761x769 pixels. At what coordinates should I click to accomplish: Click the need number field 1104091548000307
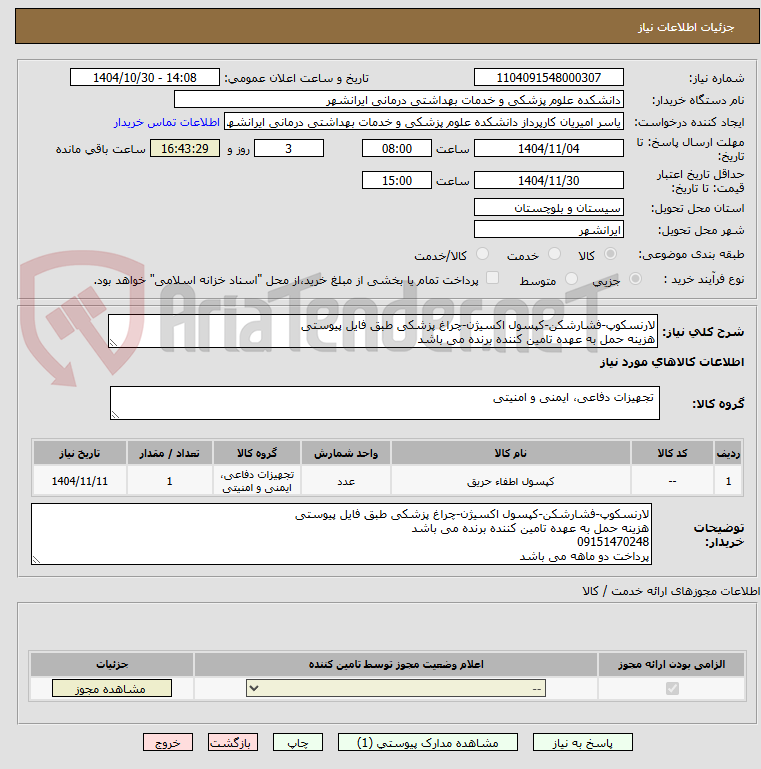(549, 77)
